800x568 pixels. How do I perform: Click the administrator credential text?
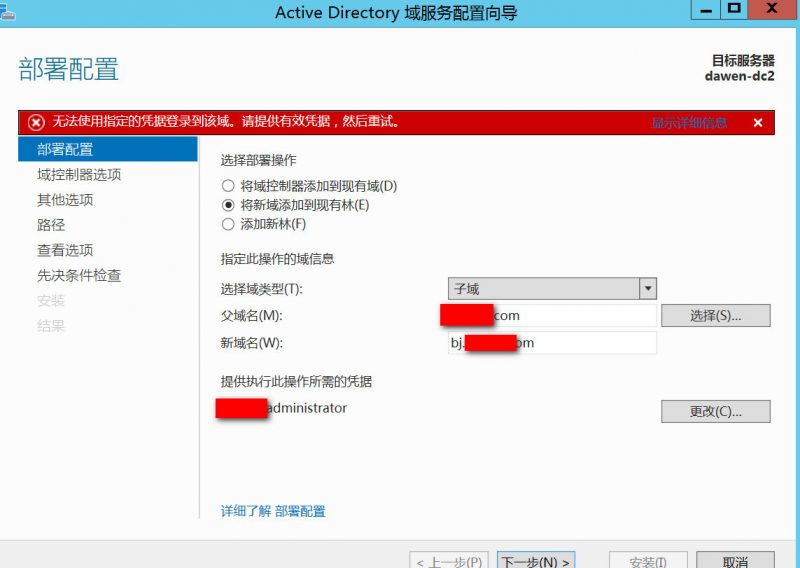(x=307, y=408)
